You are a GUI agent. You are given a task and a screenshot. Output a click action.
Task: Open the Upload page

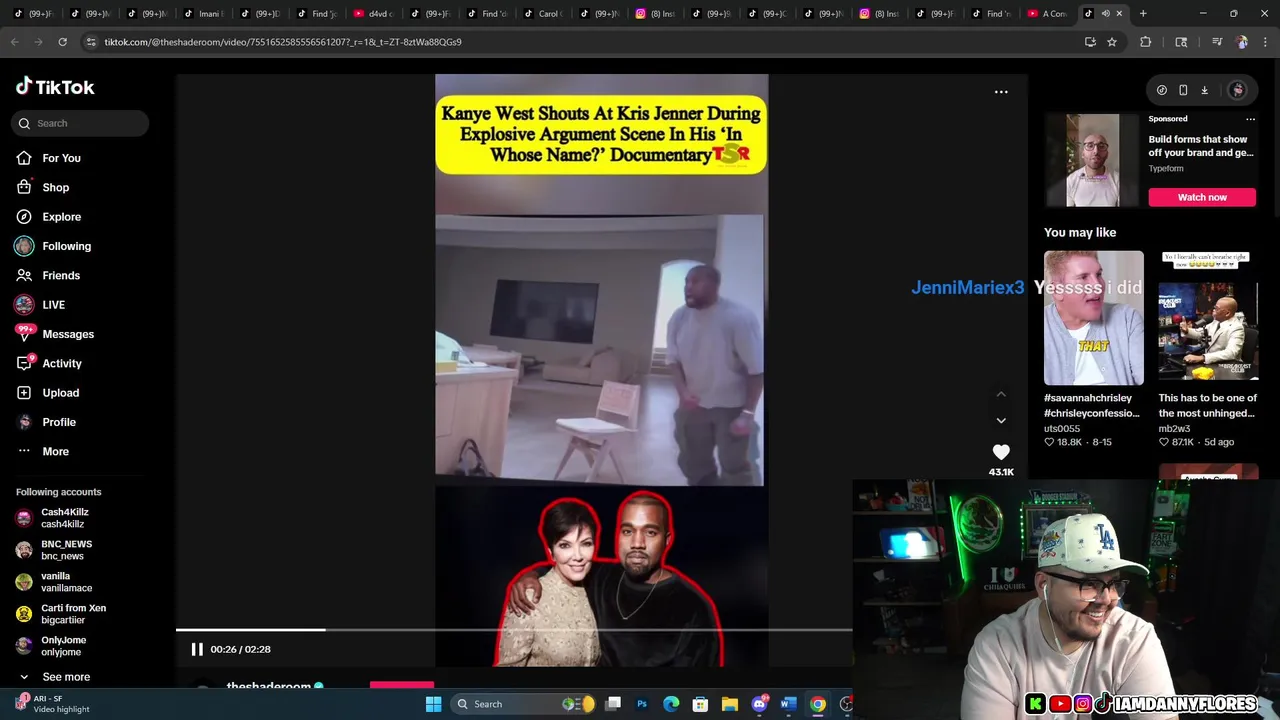(x=60, y=393)
